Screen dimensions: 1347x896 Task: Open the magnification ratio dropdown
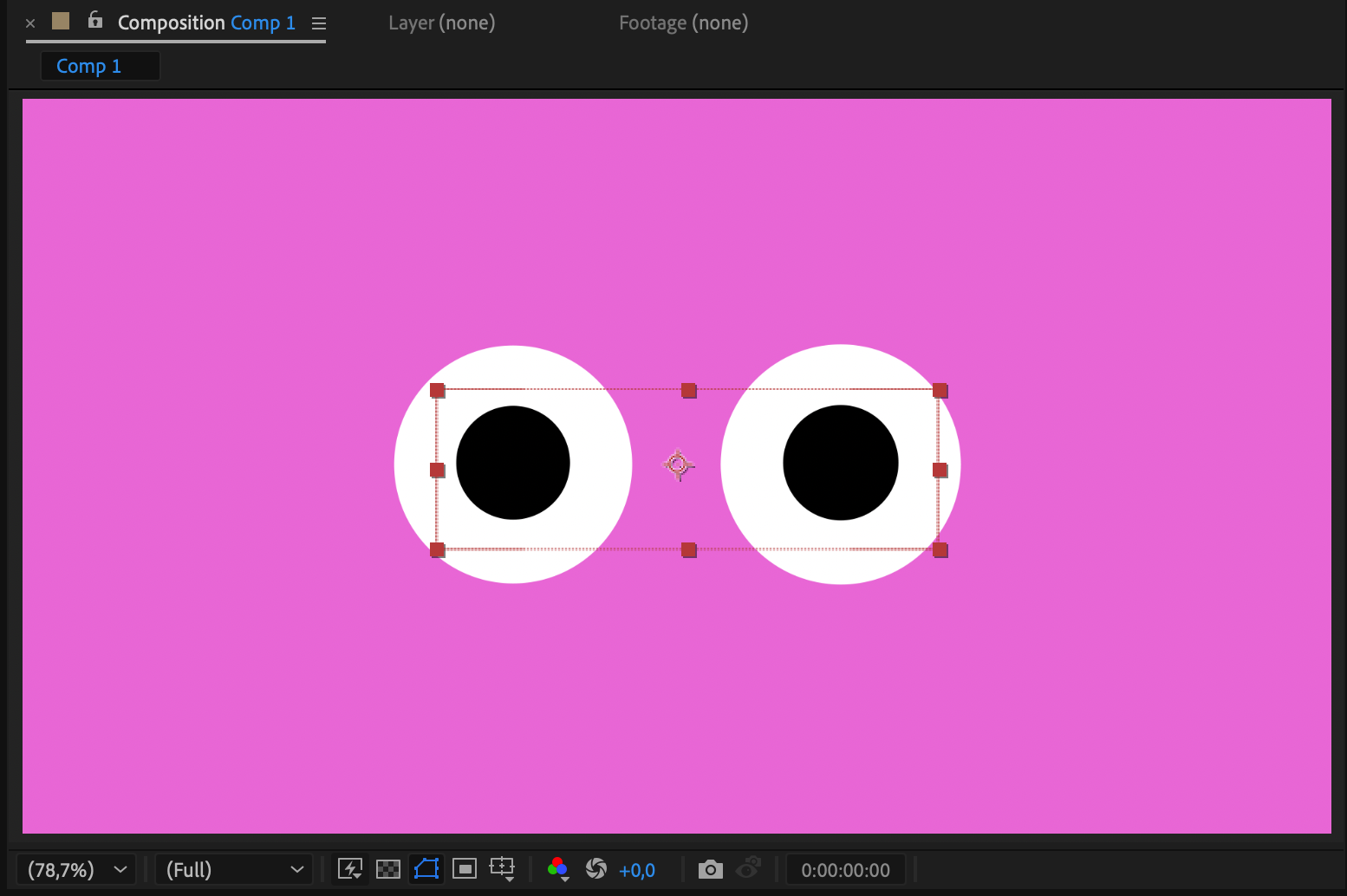[76, 870]
